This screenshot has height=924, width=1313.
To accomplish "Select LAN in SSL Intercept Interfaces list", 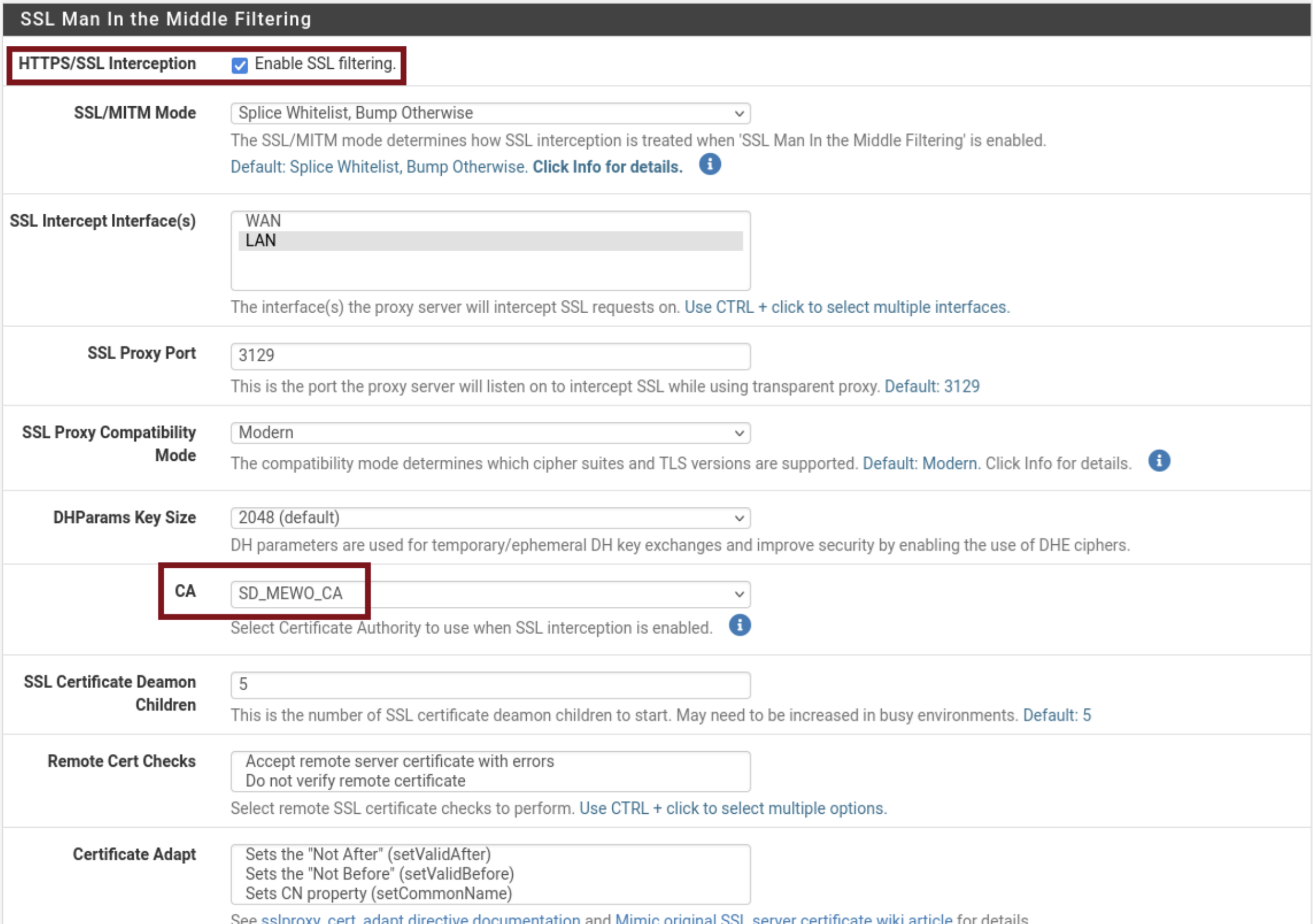I will [x=261, y=241].
